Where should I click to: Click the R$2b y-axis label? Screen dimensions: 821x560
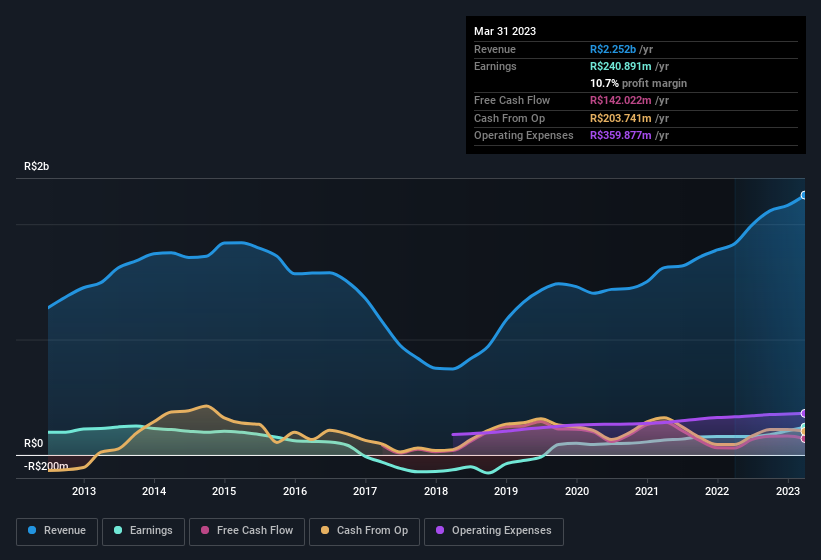(37, 166)
